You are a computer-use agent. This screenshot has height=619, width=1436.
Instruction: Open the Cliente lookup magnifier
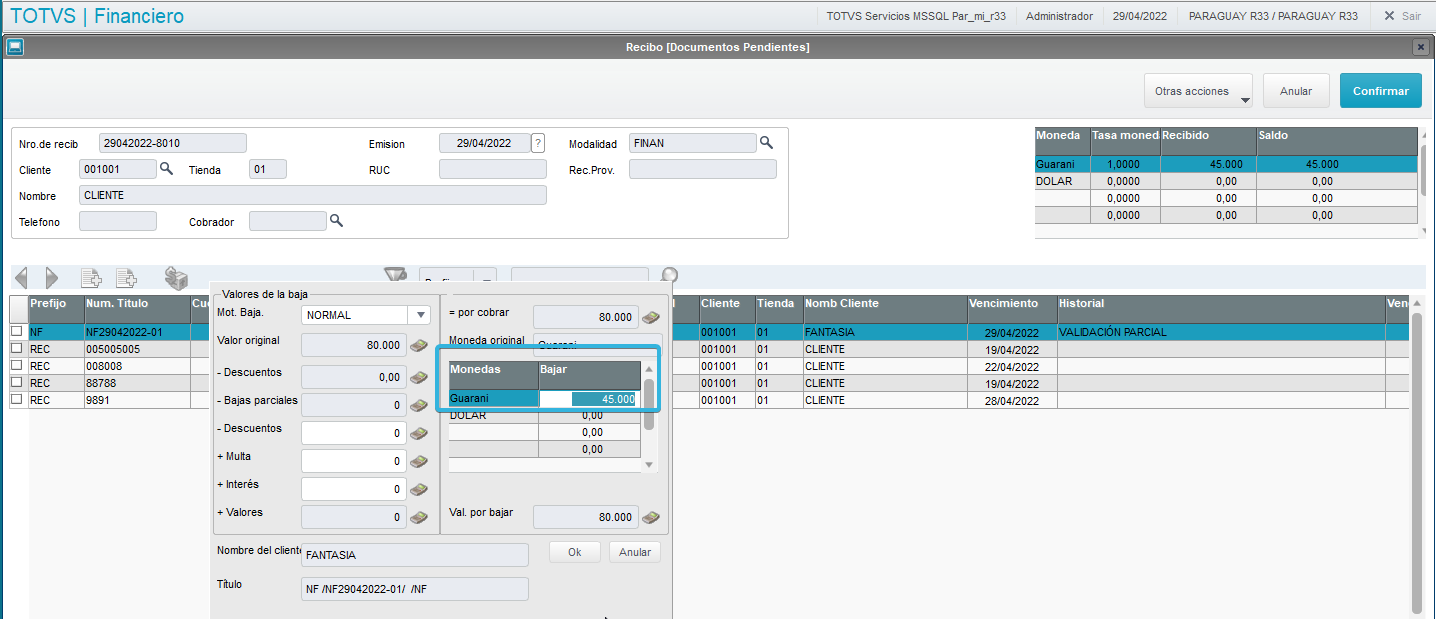[x=167, y=169]
